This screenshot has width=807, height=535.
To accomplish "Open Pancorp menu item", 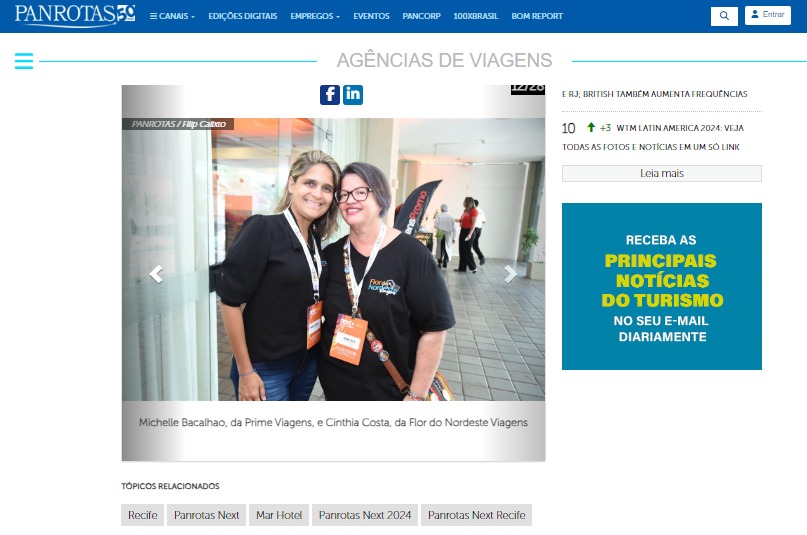I will coord(422,16).
